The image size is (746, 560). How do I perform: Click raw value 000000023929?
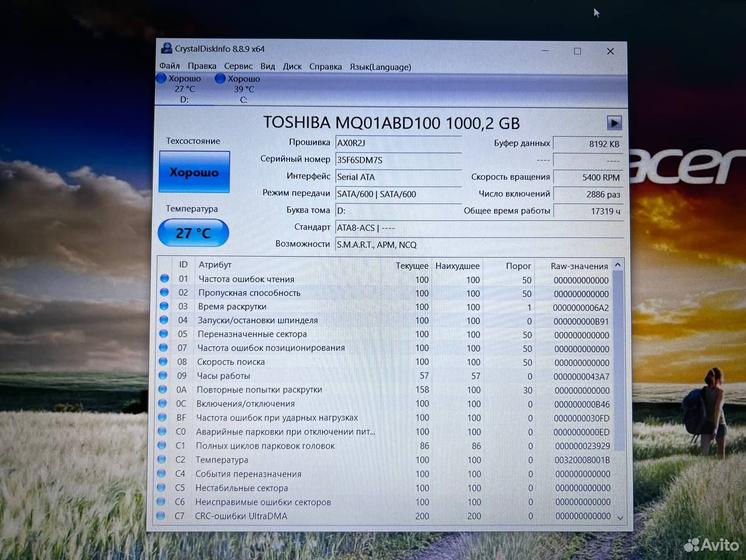click(582, 446)
